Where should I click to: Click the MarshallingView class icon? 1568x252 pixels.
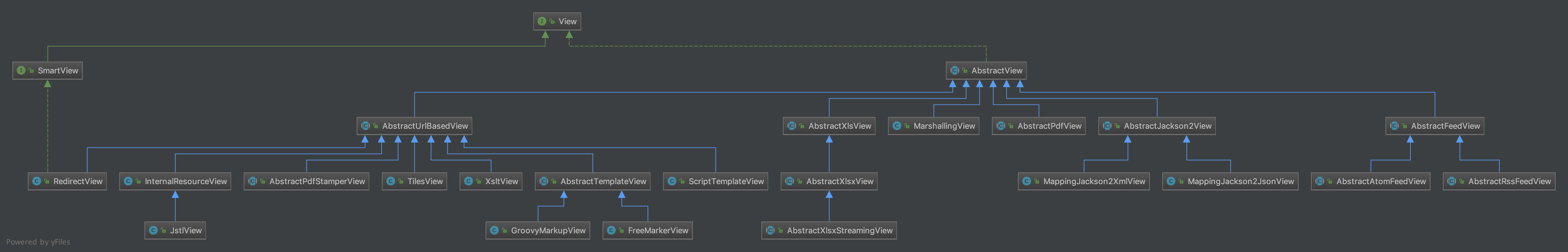(x=897, y=126)
